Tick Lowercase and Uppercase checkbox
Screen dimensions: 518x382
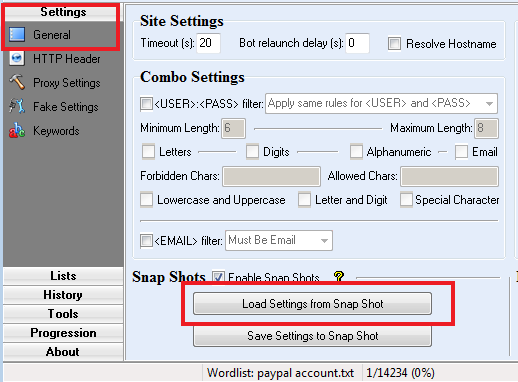(146, 200)
